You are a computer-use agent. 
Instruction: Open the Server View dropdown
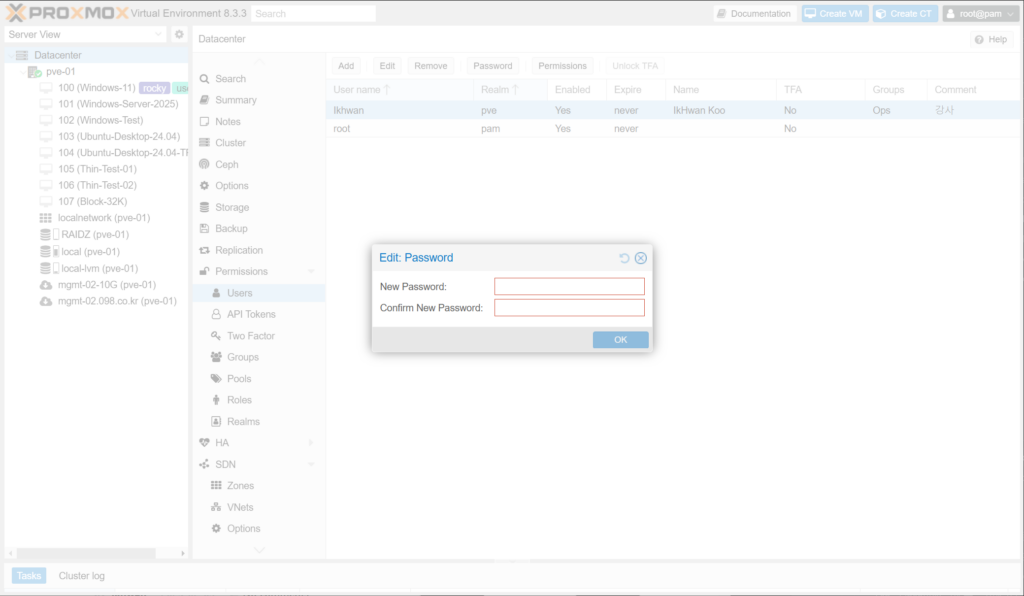point(85,34)
